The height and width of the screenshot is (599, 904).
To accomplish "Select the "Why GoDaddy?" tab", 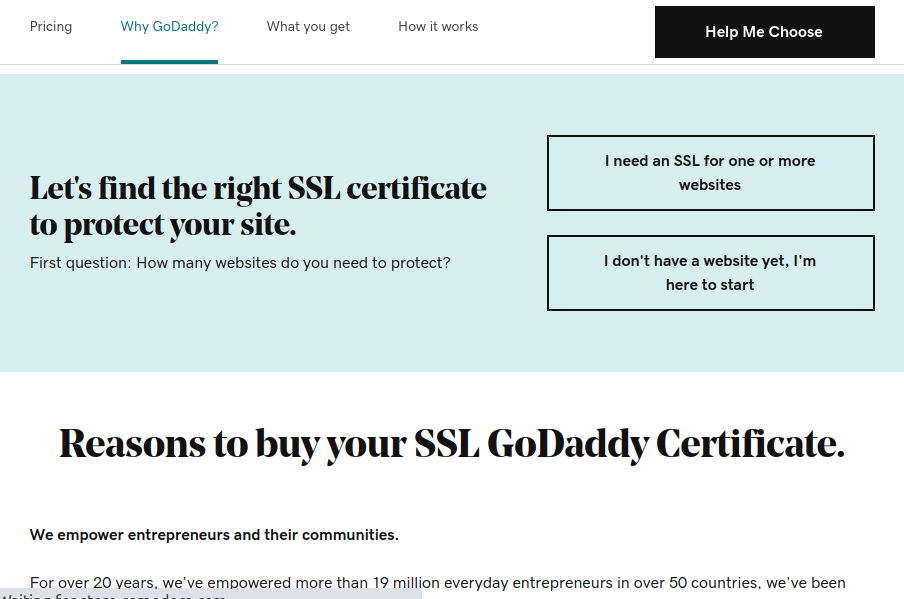I will click(x=169, y=27).
